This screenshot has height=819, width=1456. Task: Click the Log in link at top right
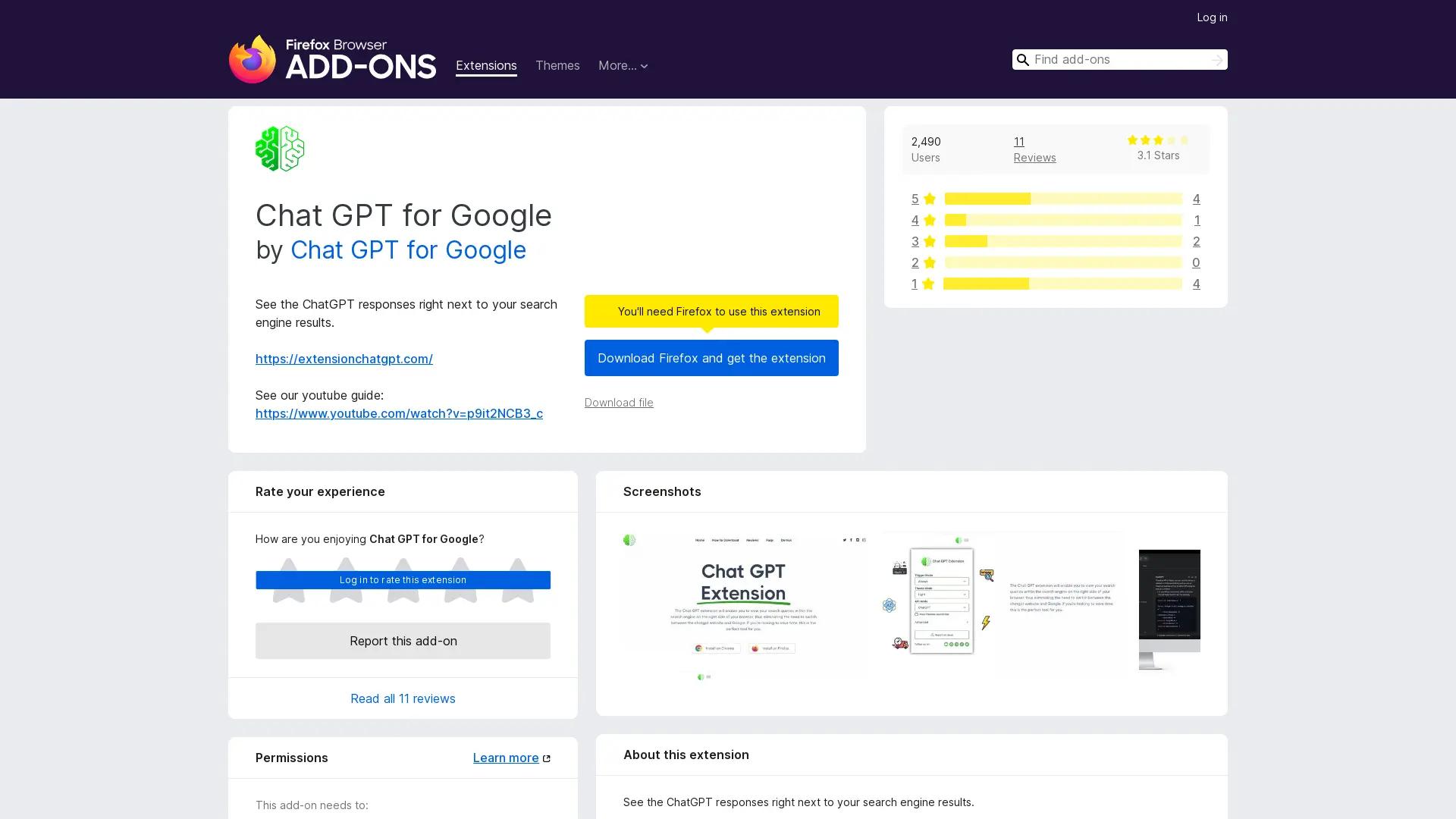tap(1211, 17)
